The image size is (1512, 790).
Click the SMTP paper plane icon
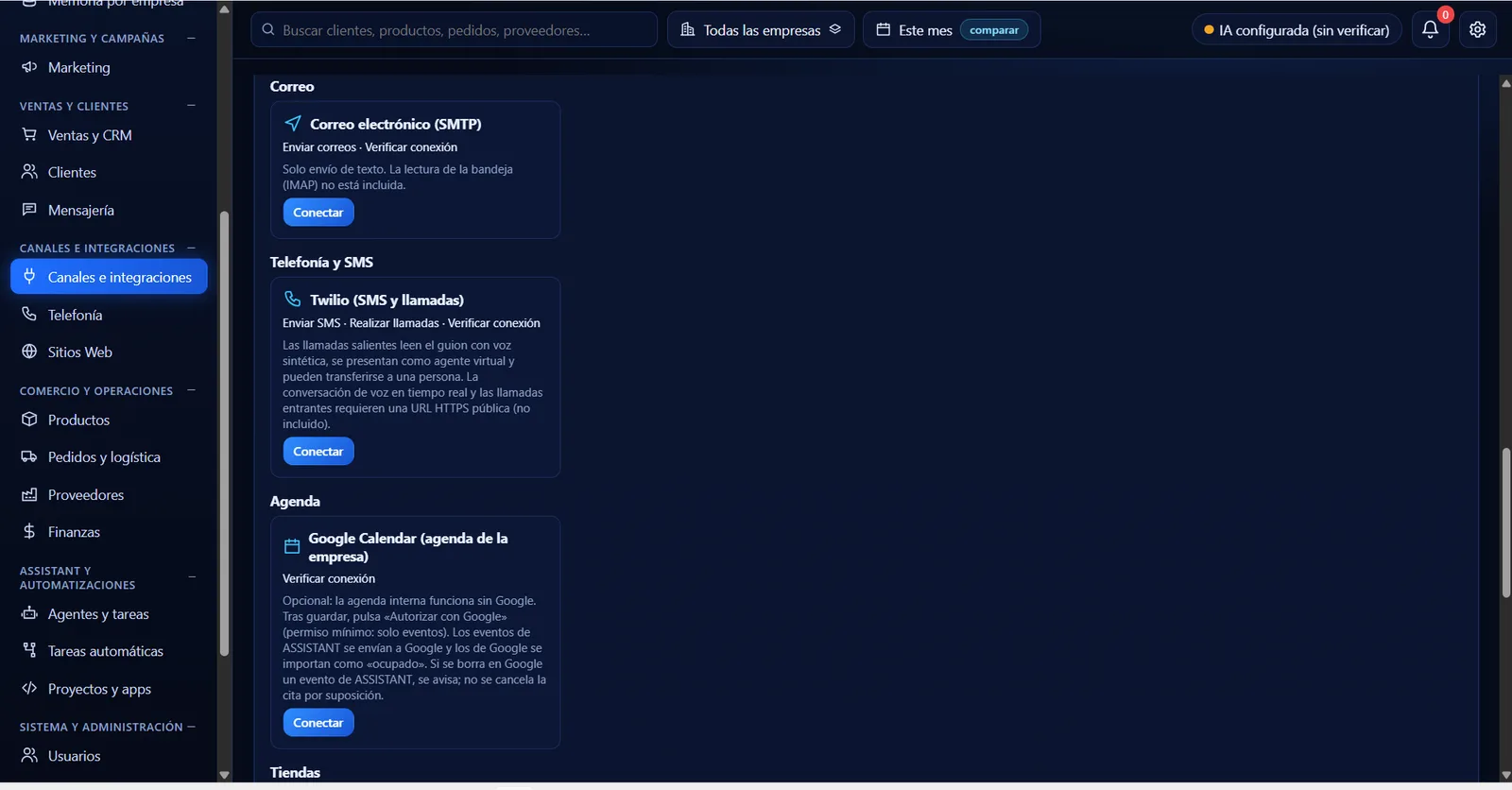point(293,124)
